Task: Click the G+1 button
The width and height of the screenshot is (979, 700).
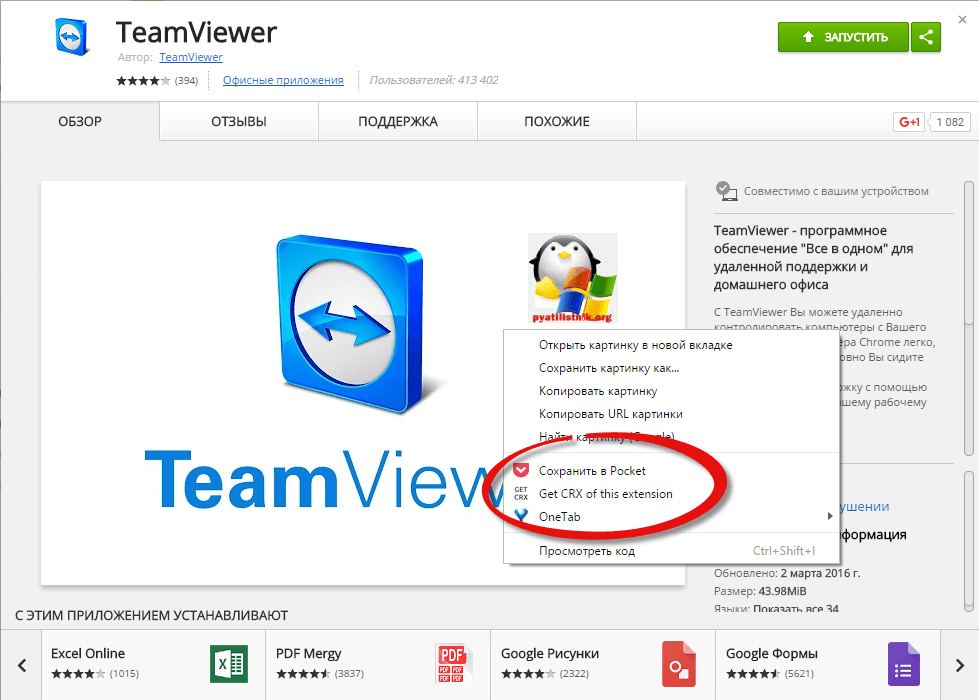Action: (x=908, y=122)
